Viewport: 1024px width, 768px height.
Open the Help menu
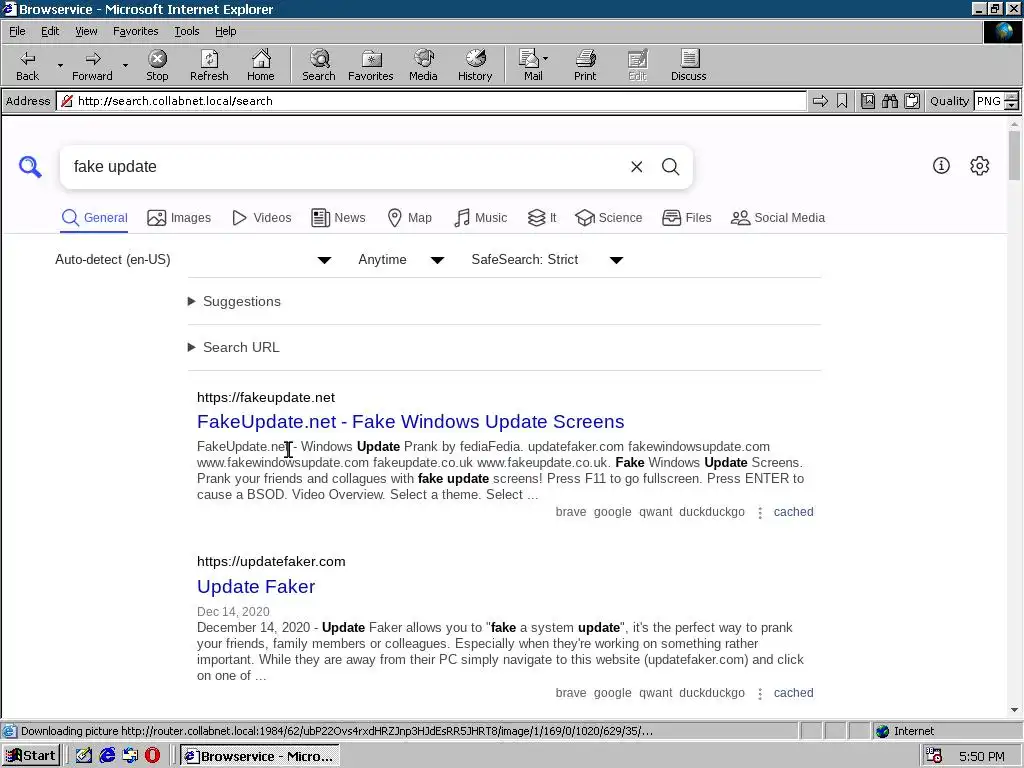coord(225,31)
